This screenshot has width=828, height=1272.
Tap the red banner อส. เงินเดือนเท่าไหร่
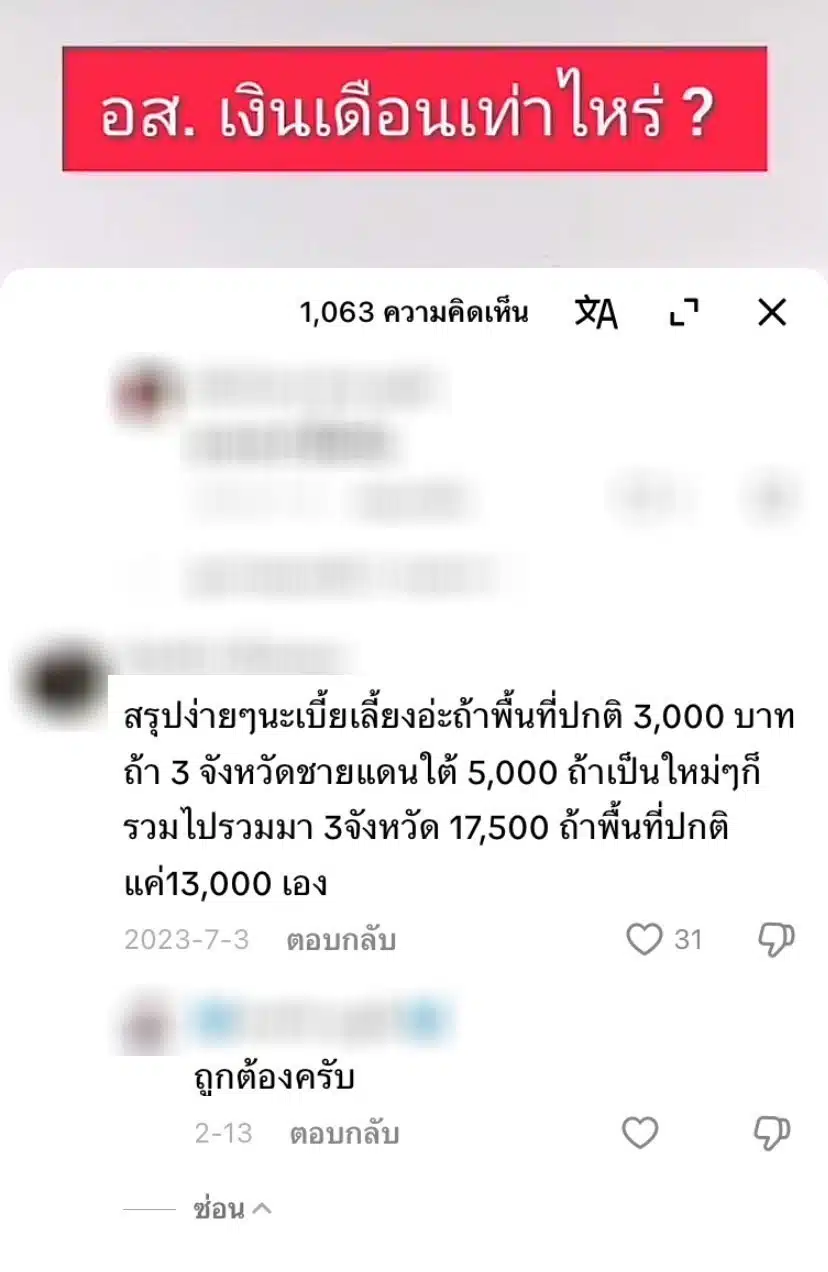[x=414, y=108]
